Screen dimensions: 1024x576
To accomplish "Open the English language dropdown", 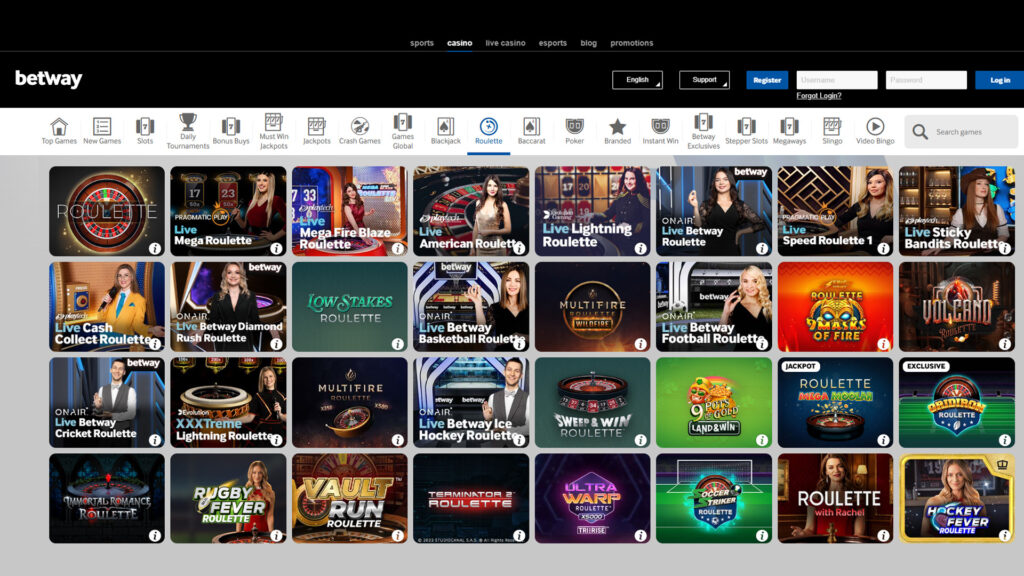I will (x=637, y=80).
